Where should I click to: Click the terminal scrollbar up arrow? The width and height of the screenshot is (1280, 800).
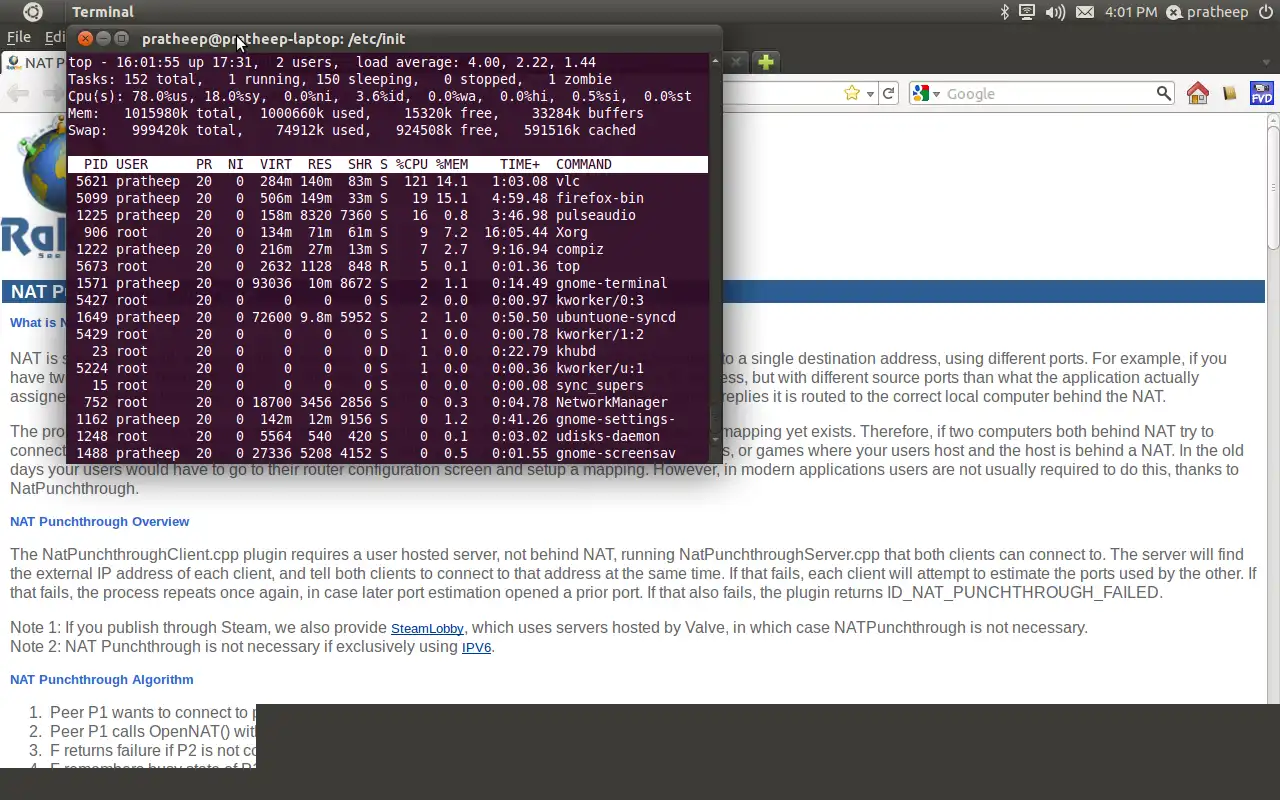[x=715, y=60]
